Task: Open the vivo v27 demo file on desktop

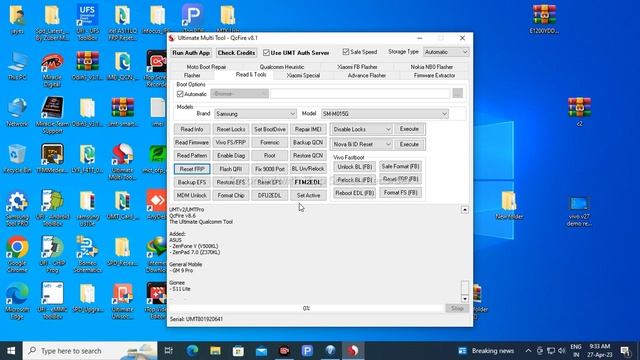Action: pos(579,211)
